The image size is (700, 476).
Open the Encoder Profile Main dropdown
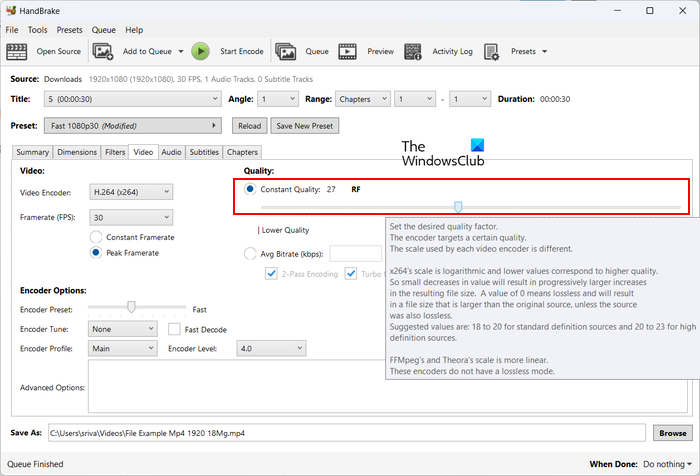tap(122, 348)
